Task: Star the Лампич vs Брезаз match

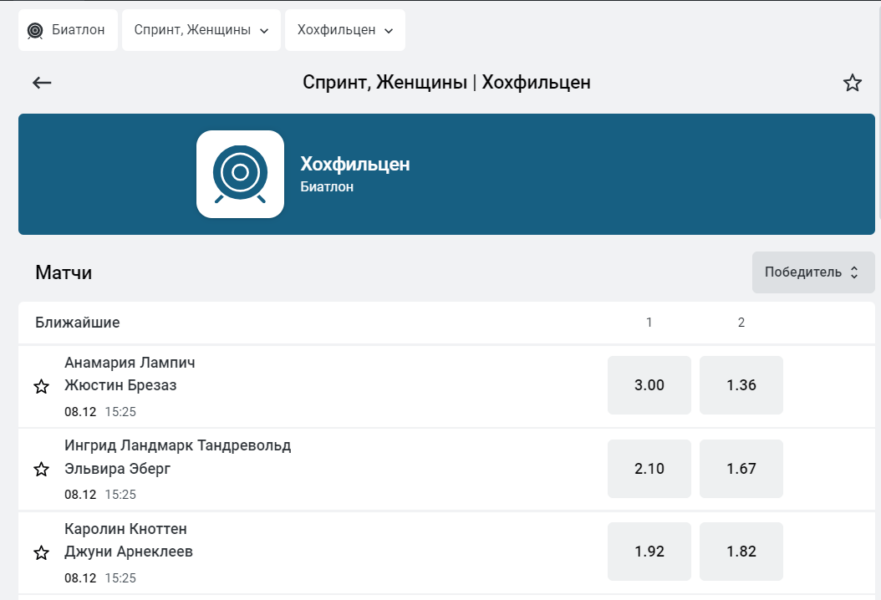Action: (41, 386)
